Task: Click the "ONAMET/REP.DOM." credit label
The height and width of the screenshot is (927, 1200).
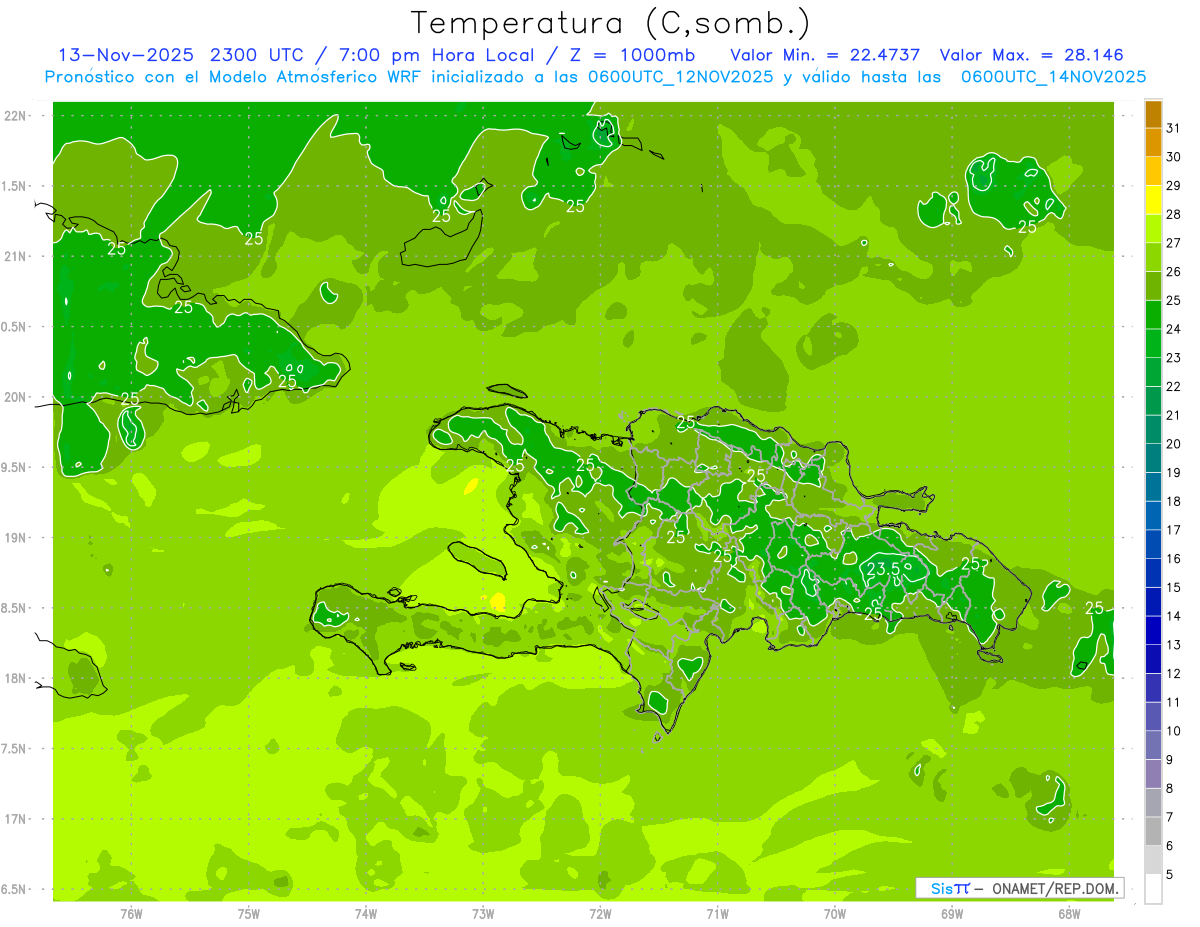Action: (1054, 888)
